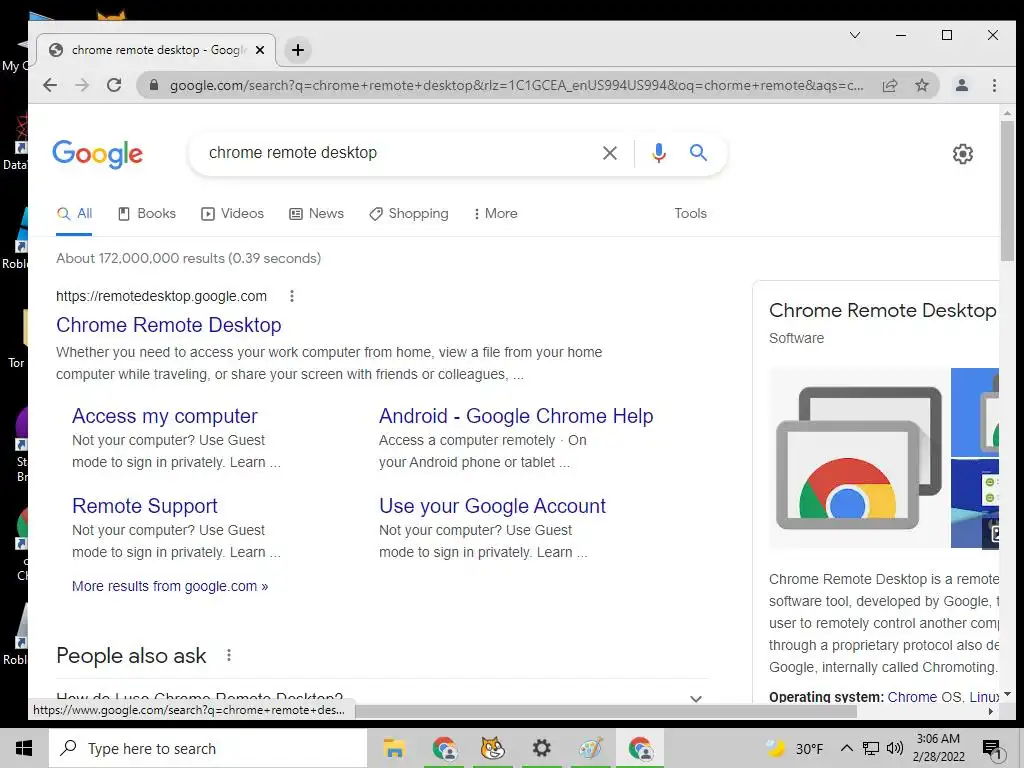Image resolution: width=1024 pixels, height=768 pixels.
Task: Click the browser forward arrow
Action: click(x=82, y=85)
